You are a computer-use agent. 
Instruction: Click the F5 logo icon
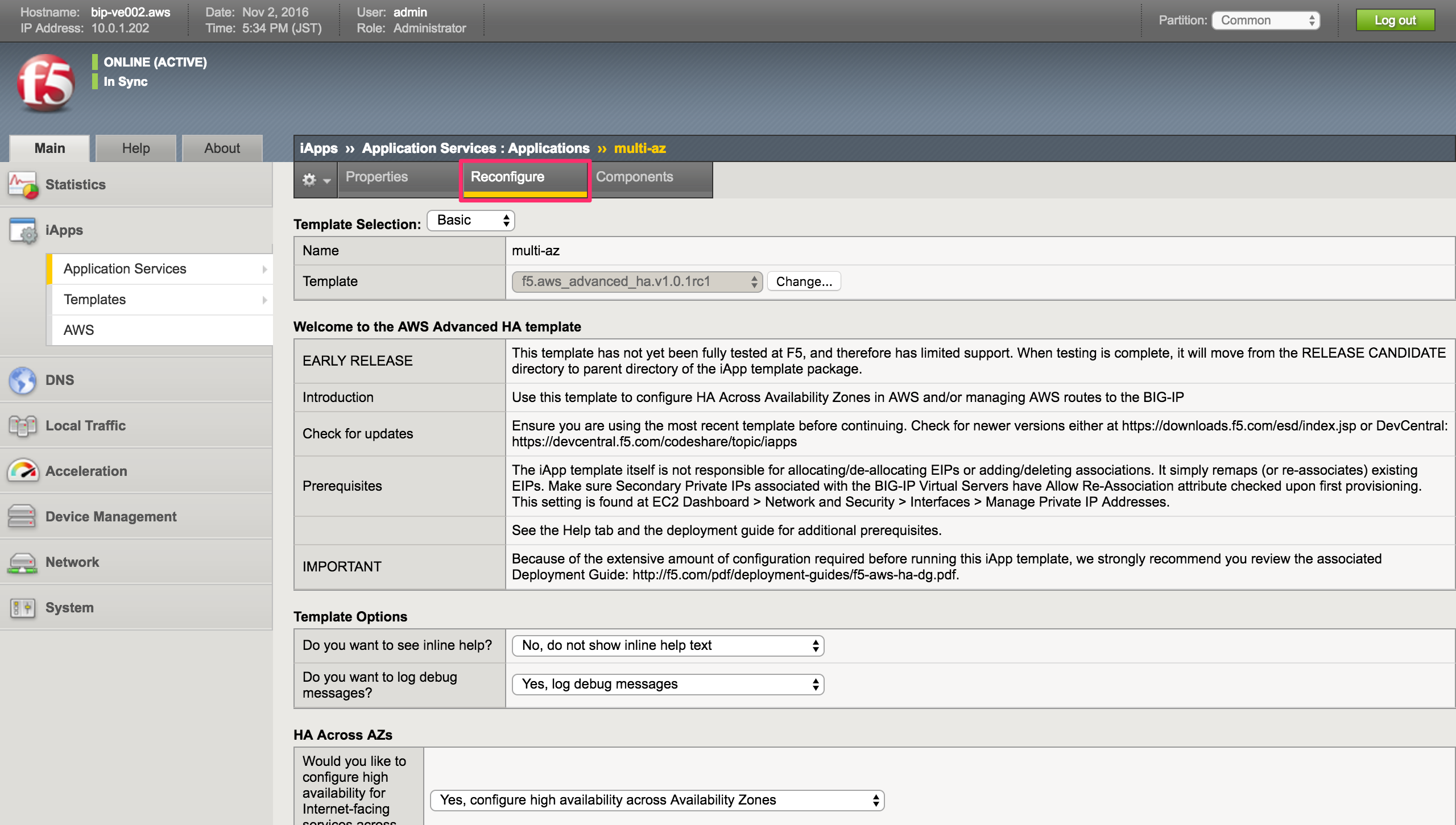[x=46, y=82]
